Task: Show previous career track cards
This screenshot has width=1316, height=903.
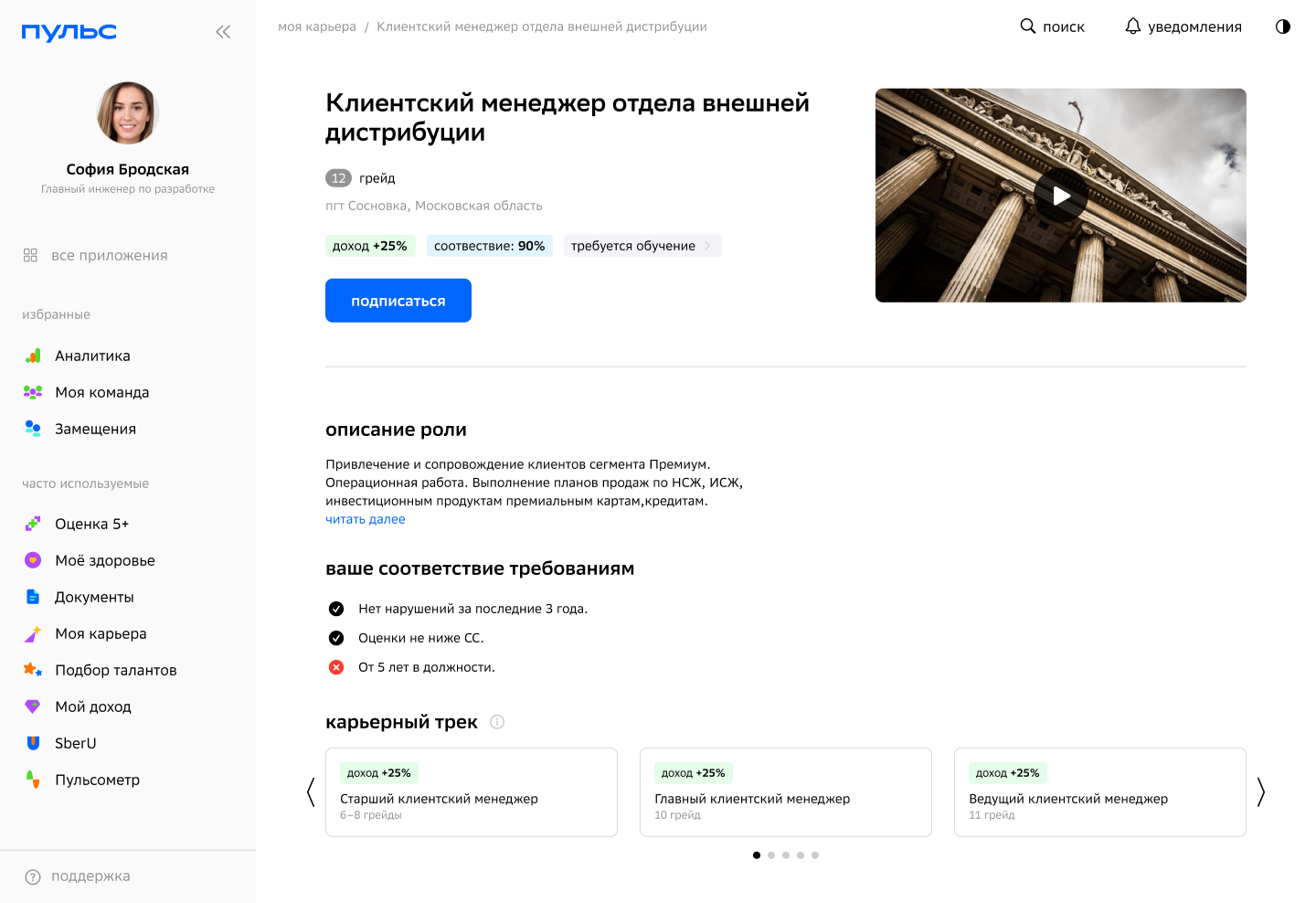Action: (x=311, y=792)
